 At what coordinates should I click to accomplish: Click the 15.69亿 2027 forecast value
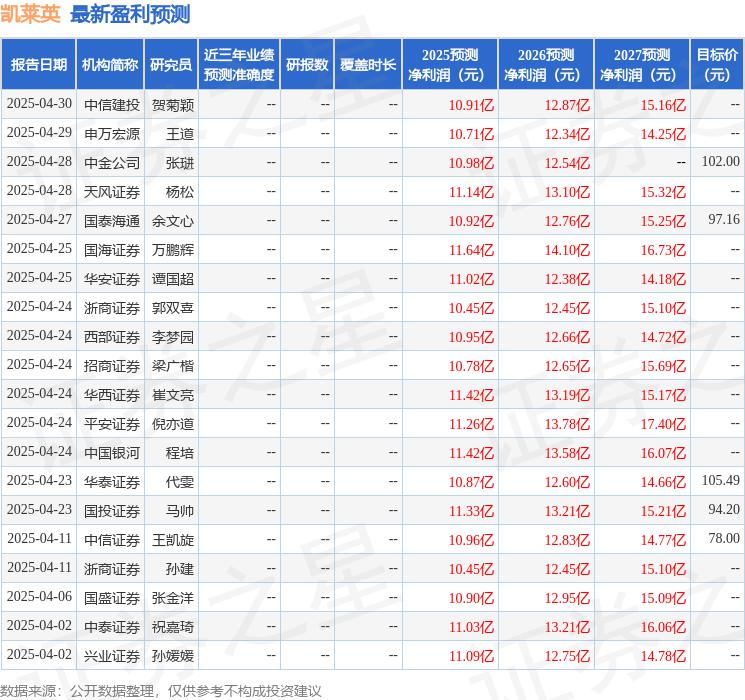tap(663, 366)
